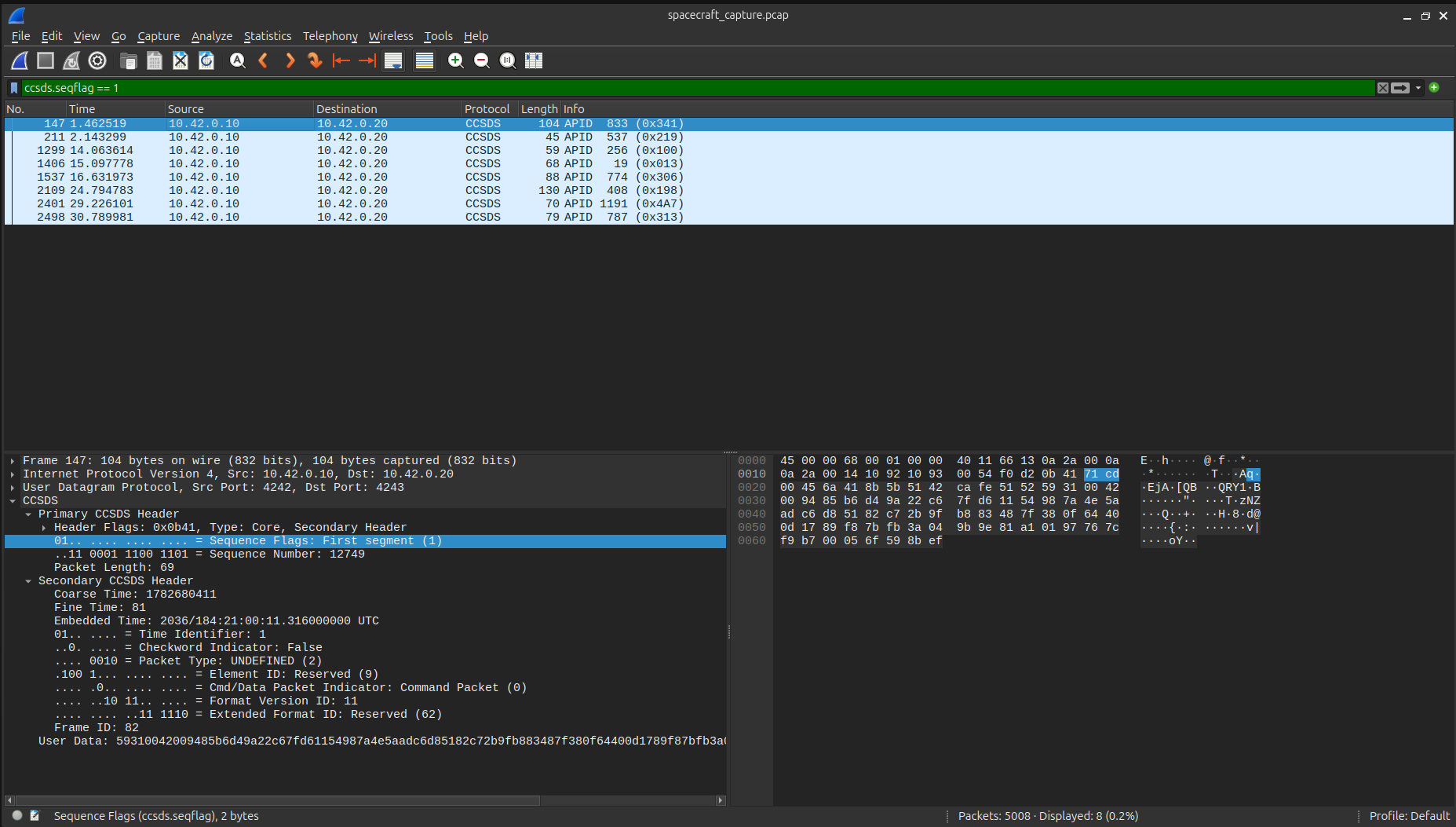Stop the running capture
The width and height of the screenshot is (1456, 827).
click(x=46, y=60)
